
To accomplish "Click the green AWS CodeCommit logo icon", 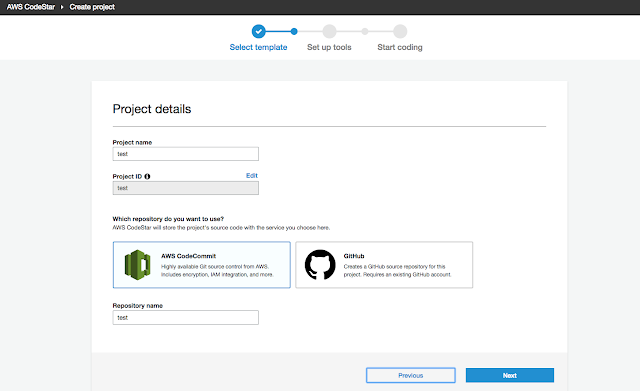I will [138, 265].
